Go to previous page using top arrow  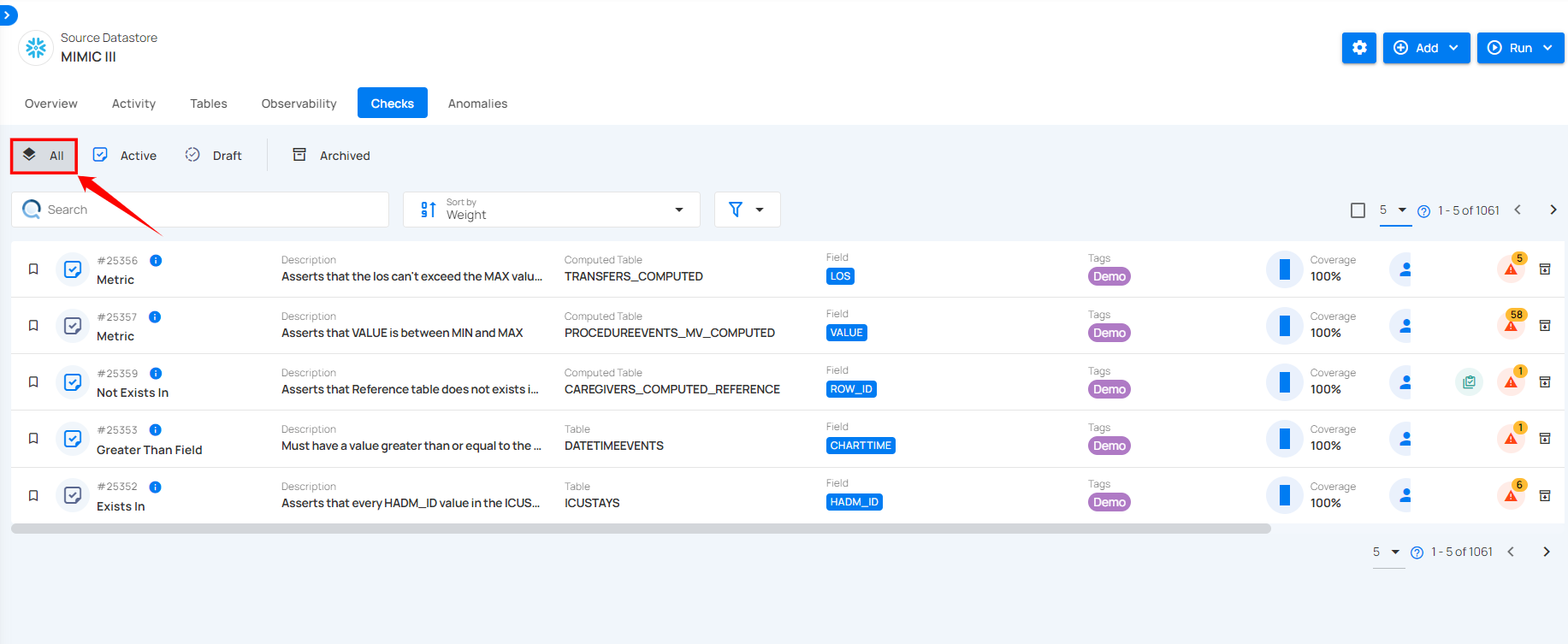point(1518,210)
